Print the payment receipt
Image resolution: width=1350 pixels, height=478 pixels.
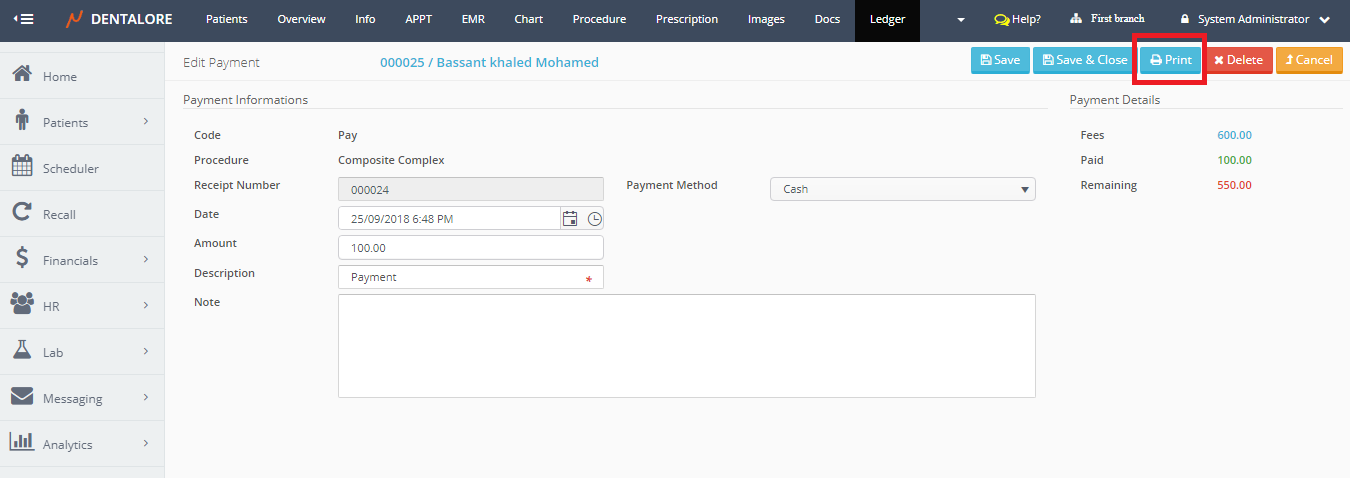[1170, 60]
